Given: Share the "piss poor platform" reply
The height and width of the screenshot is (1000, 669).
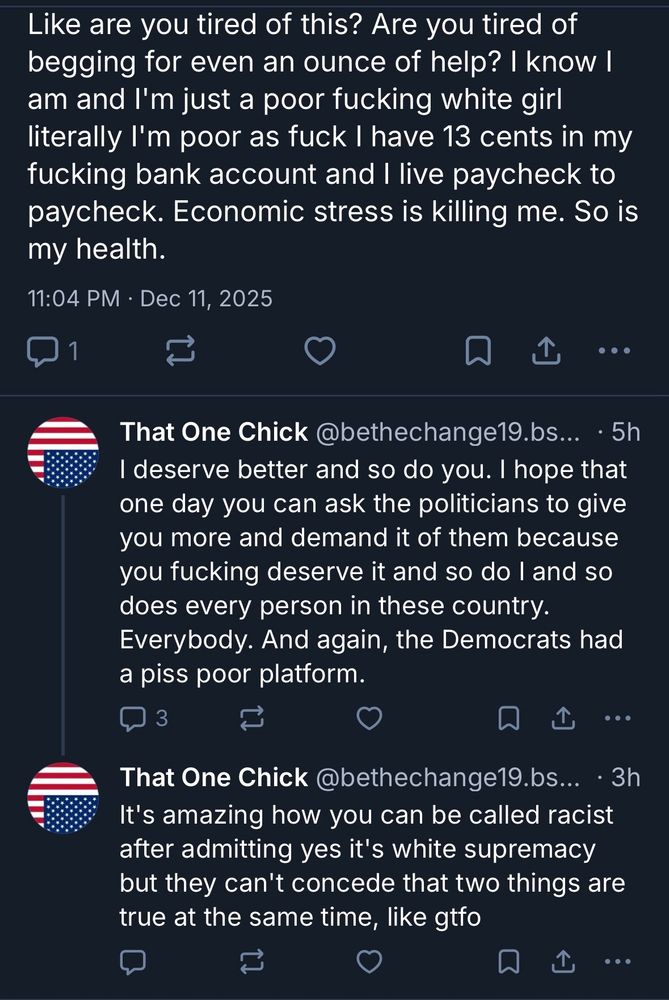Looking at the screenshot, I should pos(563,718).
